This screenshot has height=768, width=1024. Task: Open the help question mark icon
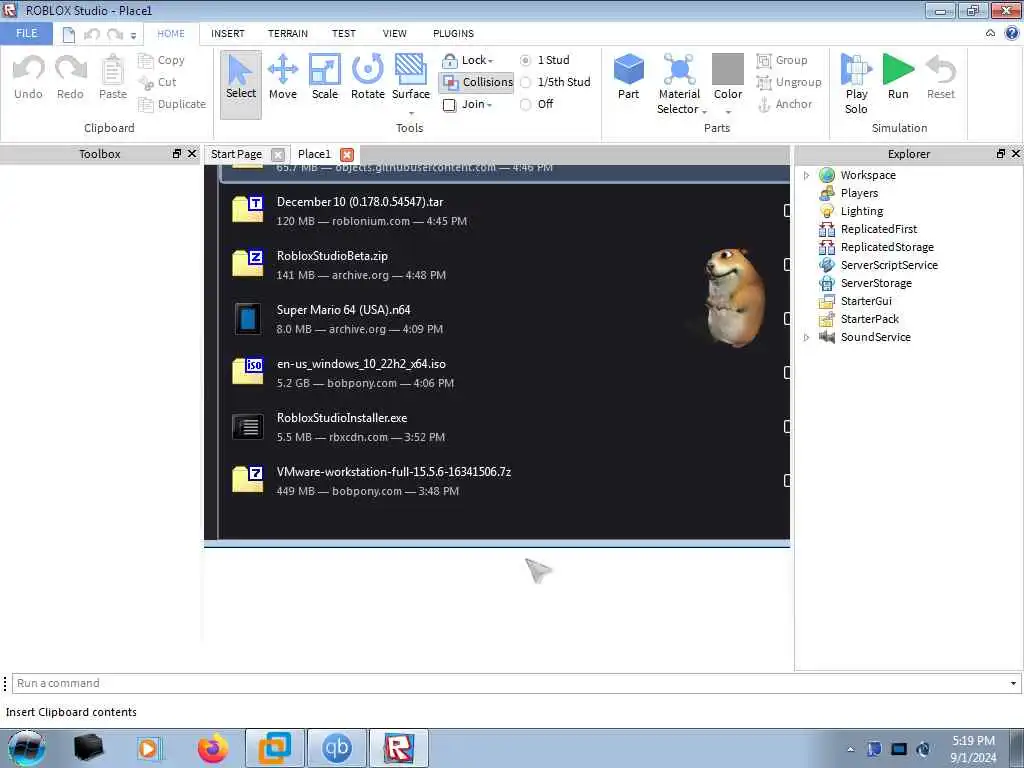[x=1012, y=33]
